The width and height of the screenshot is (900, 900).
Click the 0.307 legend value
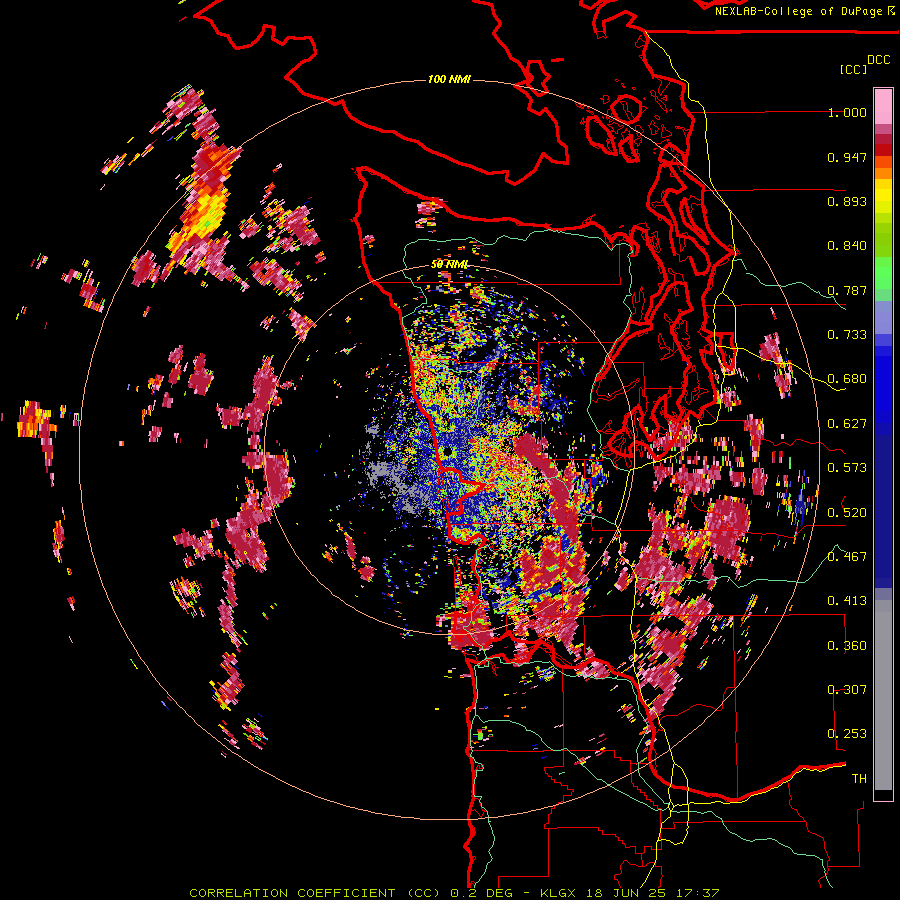coord(847,689)
